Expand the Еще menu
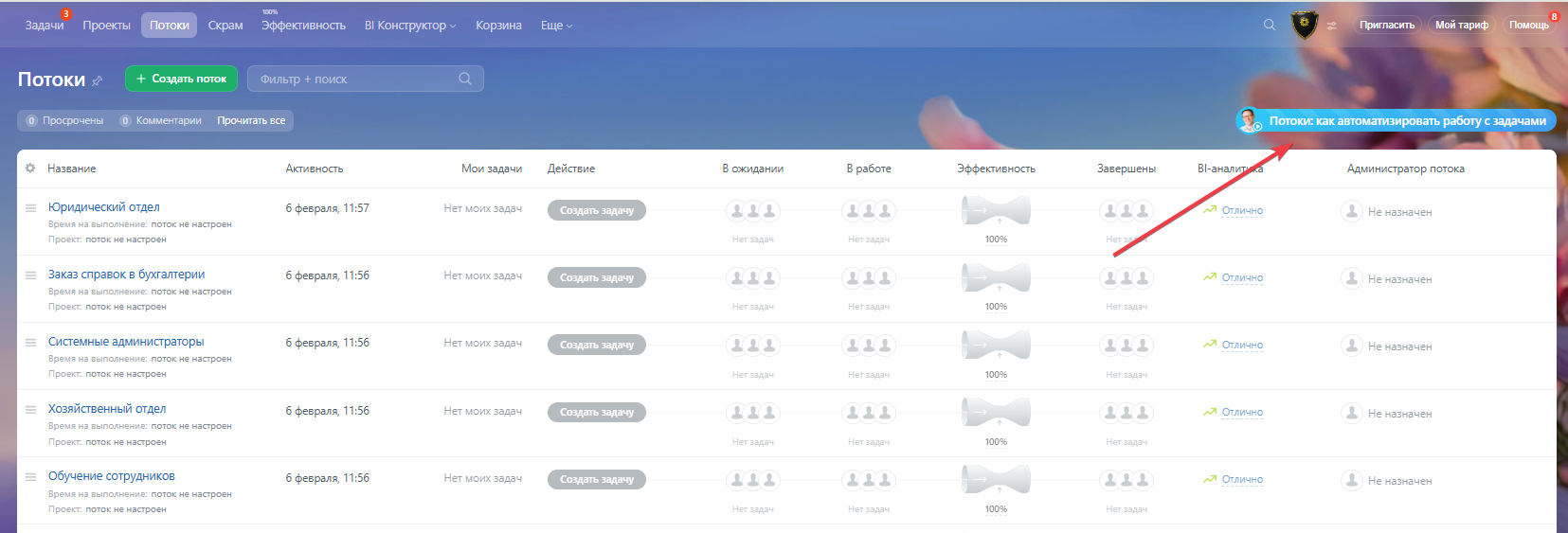The image size is (1568, 533). 556,26
